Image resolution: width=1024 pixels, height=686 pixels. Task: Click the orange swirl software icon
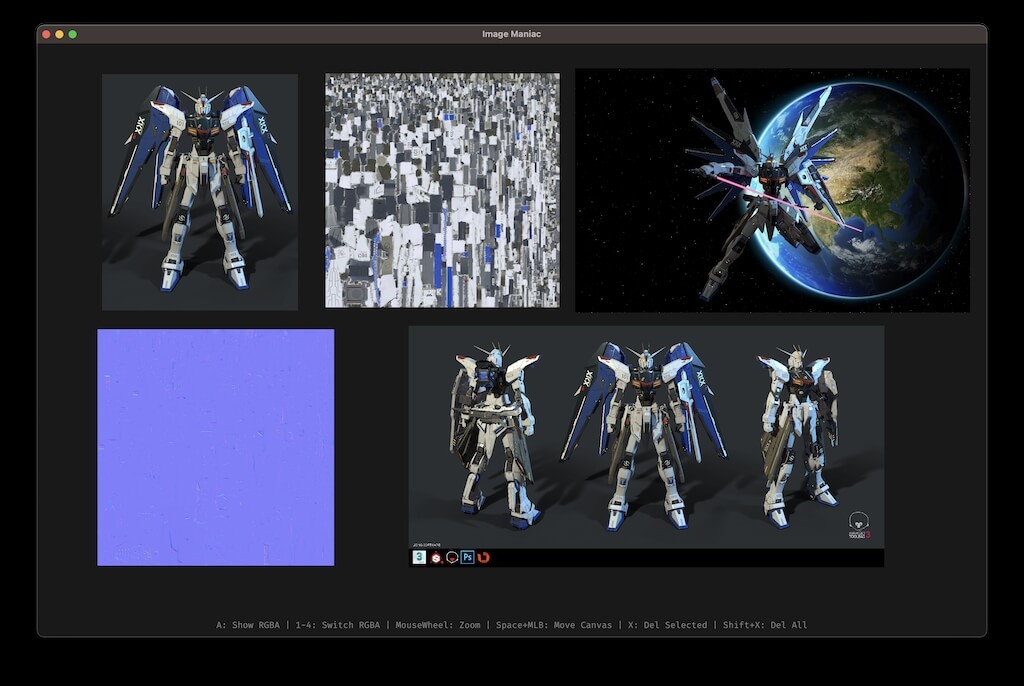click(x=484, y=557)
